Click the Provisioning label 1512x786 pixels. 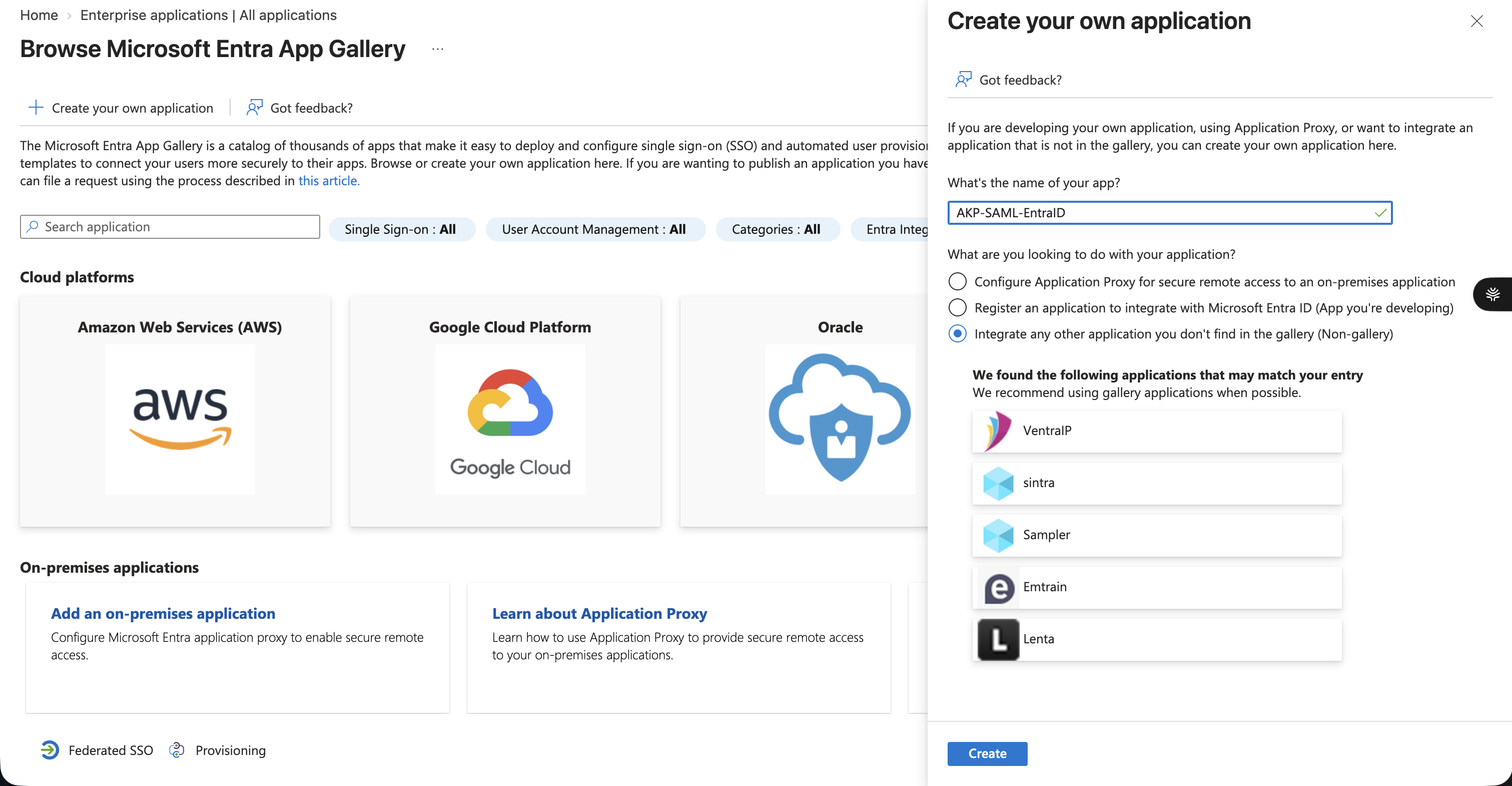231,750
